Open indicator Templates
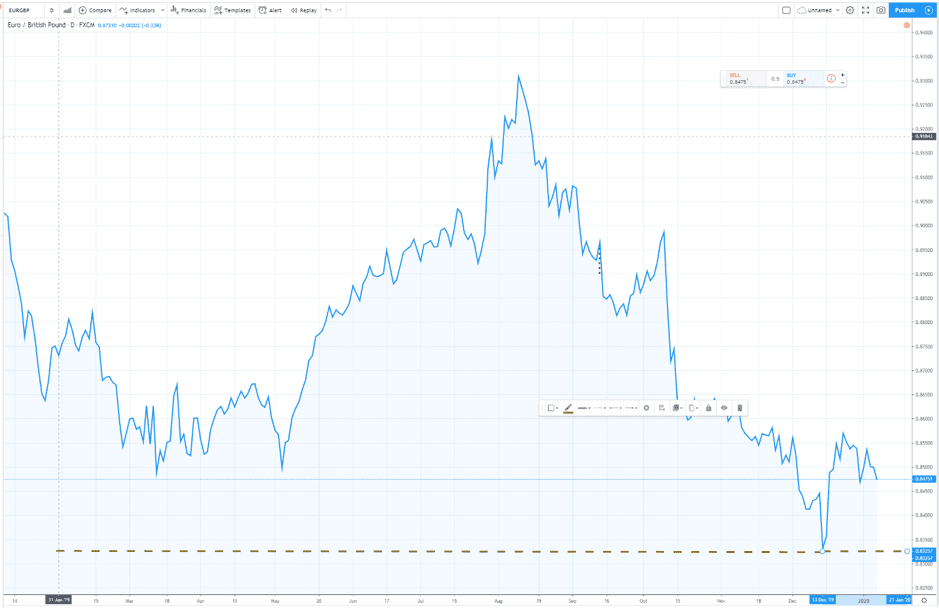 click(x=232, y=10)
